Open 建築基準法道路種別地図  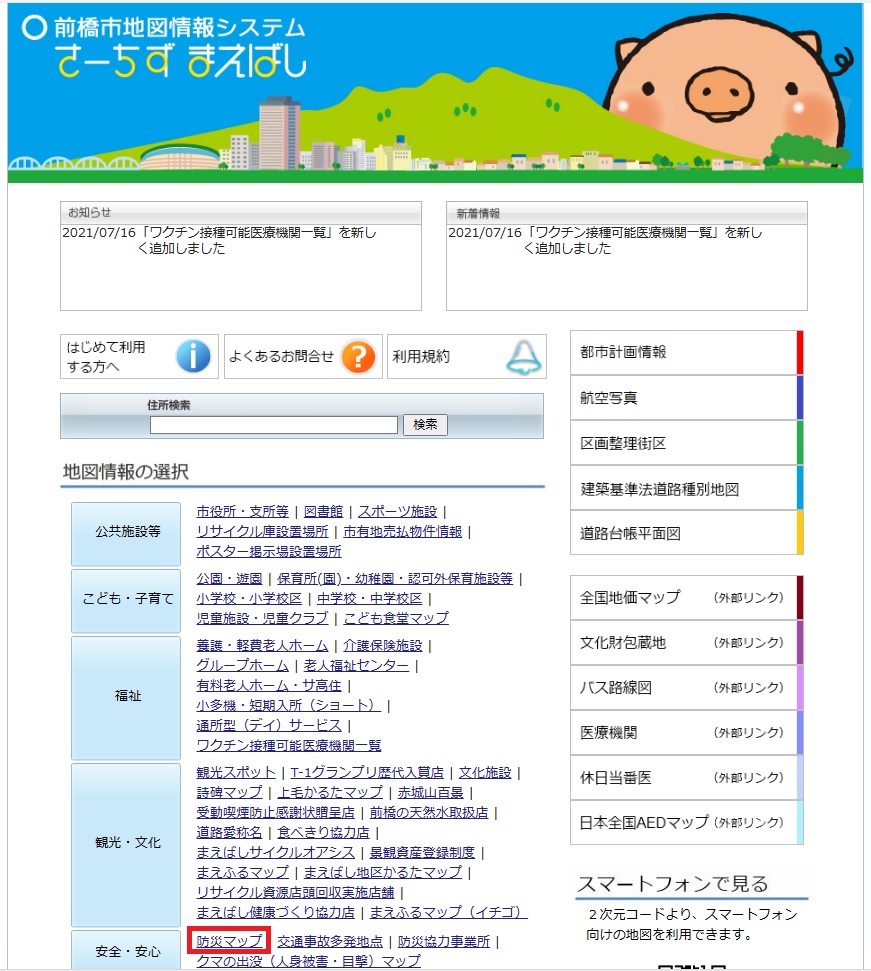[x=686, y=489]
